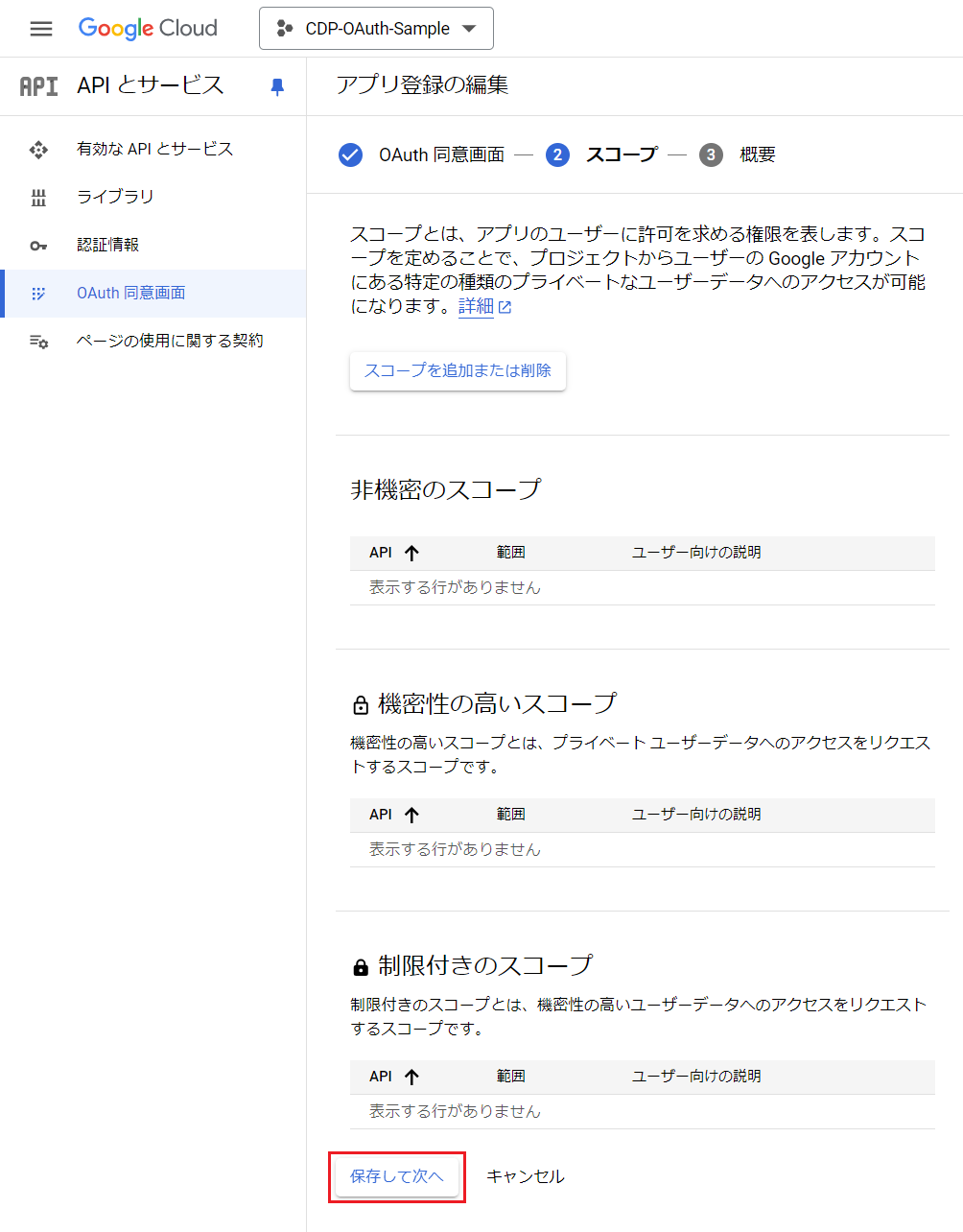Open the hamburger navigation menu
The width and height of the screenshot is (963, 1232).
pos(41,29)
